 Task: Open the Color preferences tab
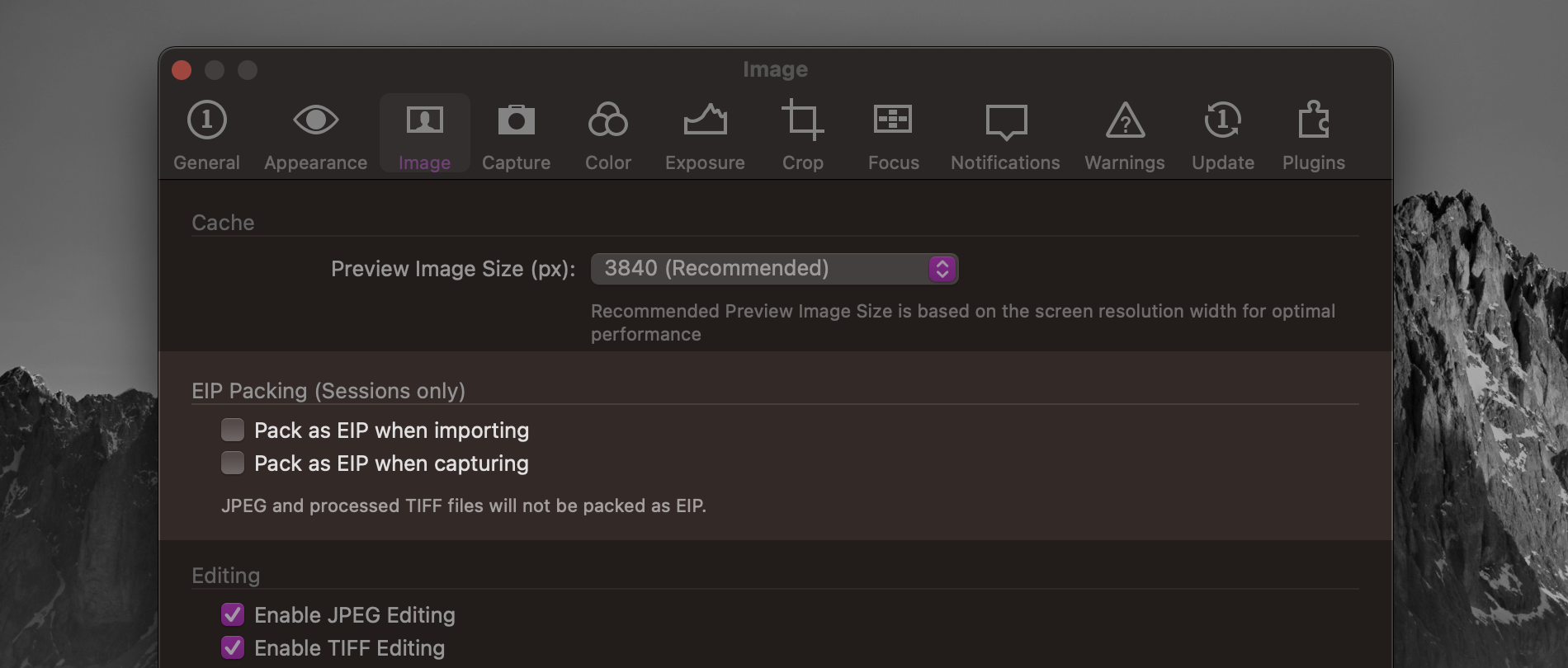pos(608,136)
